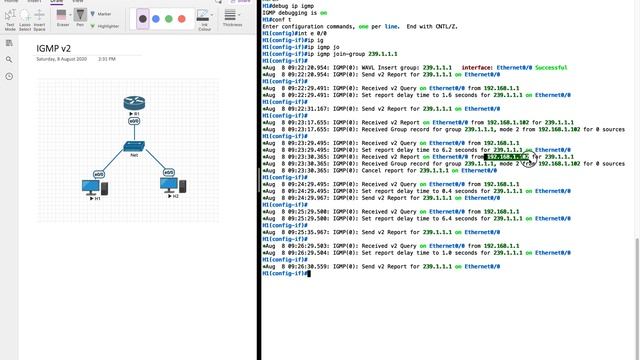Pick the Eraser tool

(x=62, y=18)
